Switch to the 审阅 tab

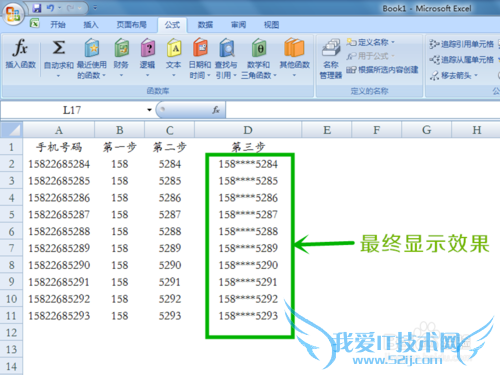(x=238, y=25)
